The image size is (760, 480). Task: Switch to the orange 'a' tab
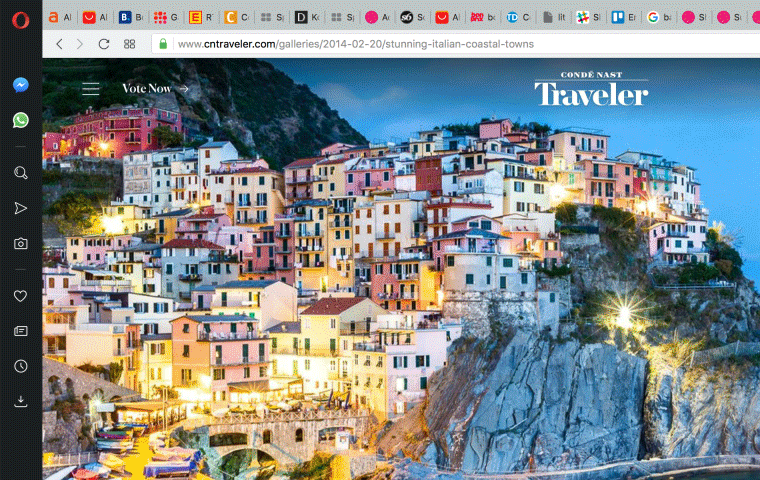pyautogui.click(x=60, y=17)
